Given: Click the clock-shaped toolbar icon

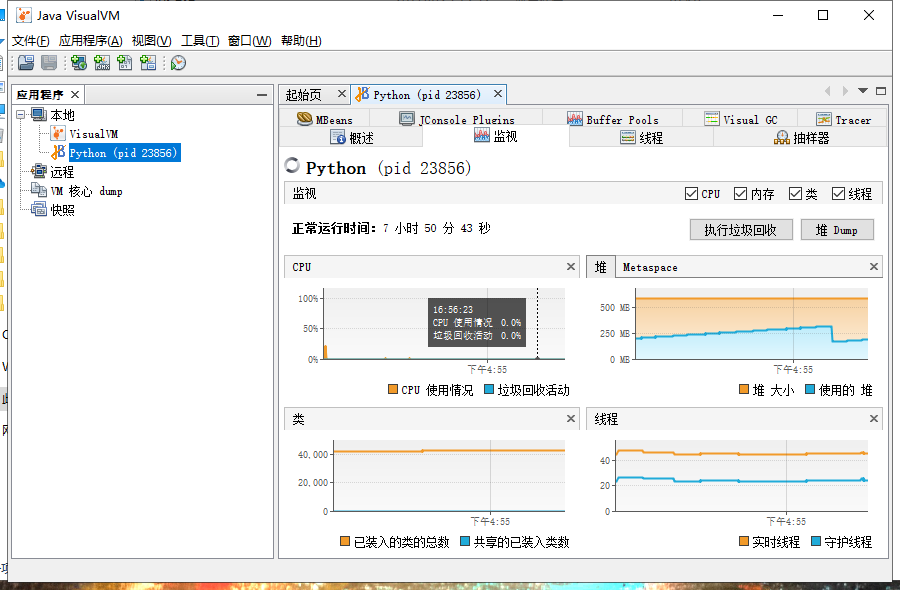Looking at the screenshot, I should [x=178, y=63].
